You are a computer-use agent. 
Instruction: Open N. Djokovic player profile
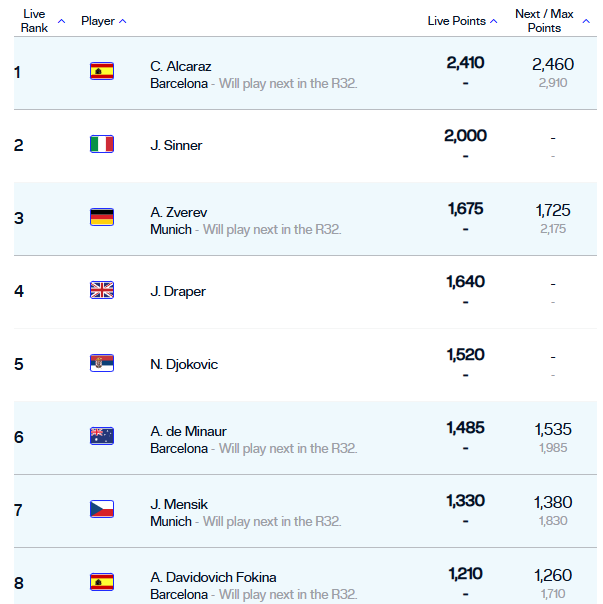(x=184, y=364)
